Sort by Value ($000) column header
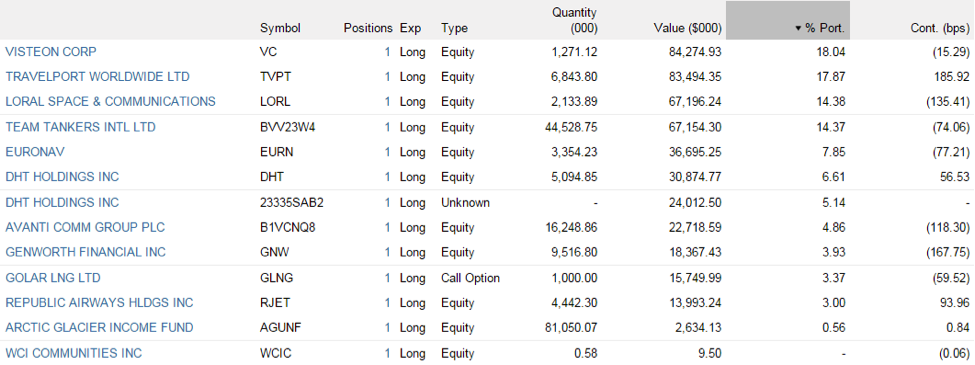The width and height of the screenshot is (975, 365). coord(687,28)
